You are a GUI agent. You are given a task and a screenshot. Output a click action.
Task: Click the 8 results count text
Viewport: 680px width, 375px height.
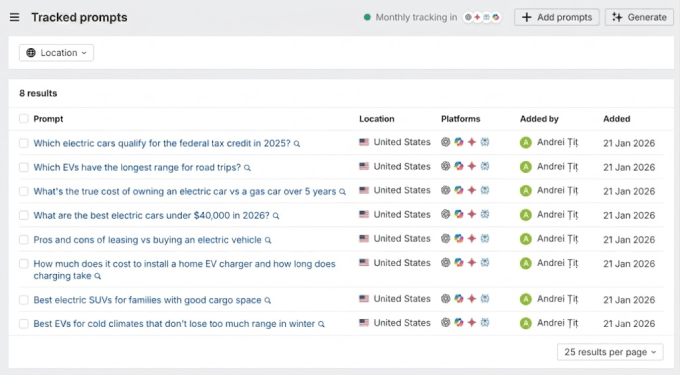(x=38, y=93)
